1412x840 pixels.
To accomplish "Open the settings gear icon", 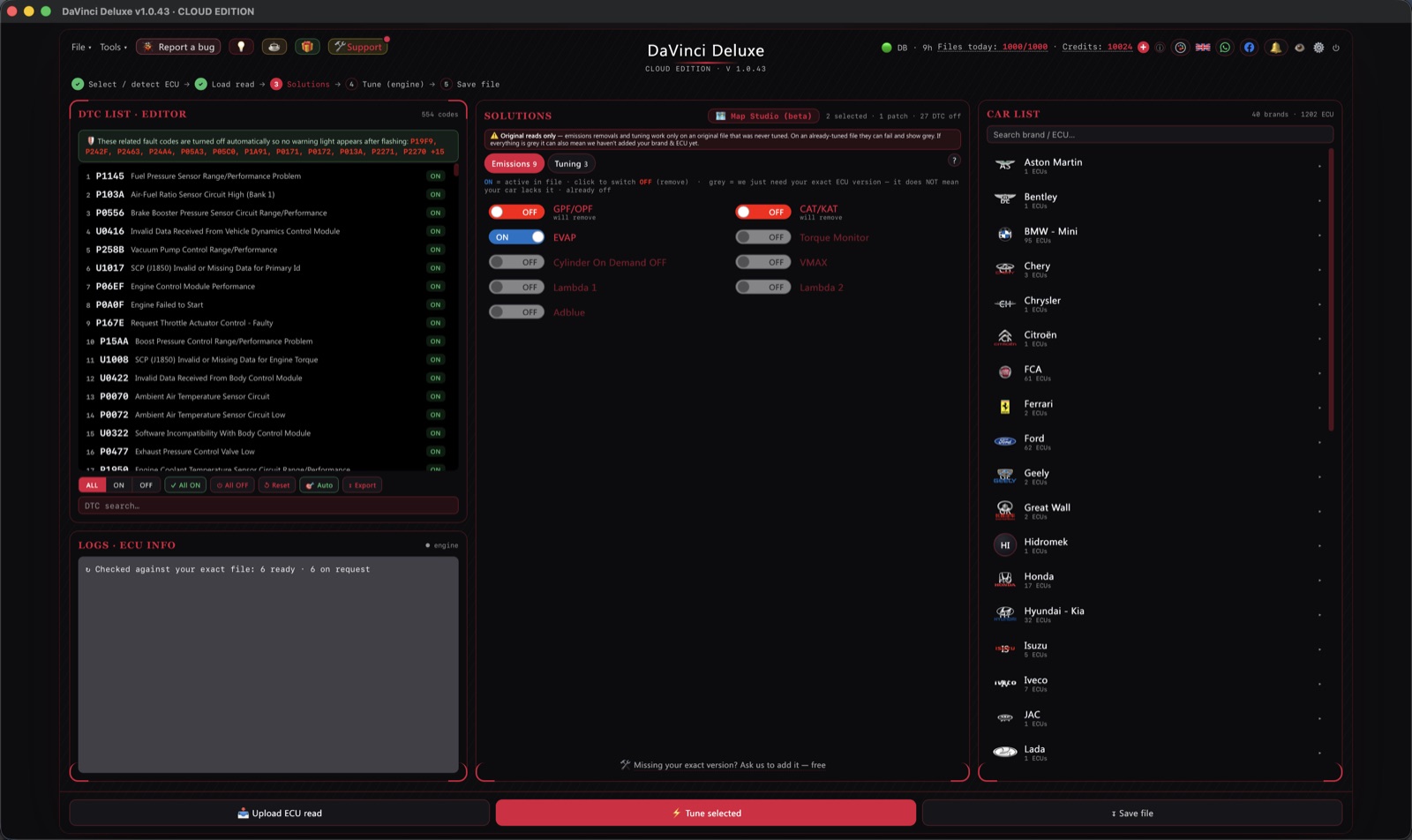I will point(1318,48).
